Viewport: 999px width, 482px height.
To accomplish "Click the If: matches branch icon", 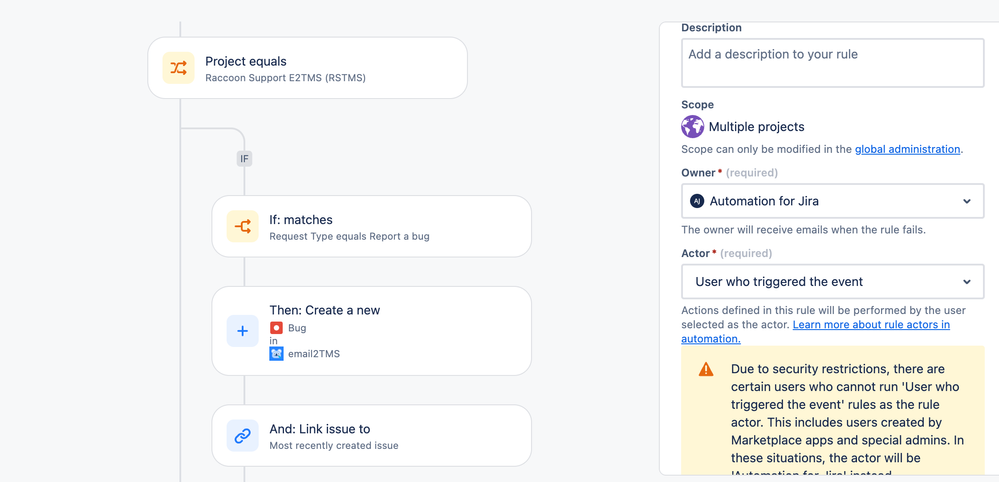I will tap(243, 226).
